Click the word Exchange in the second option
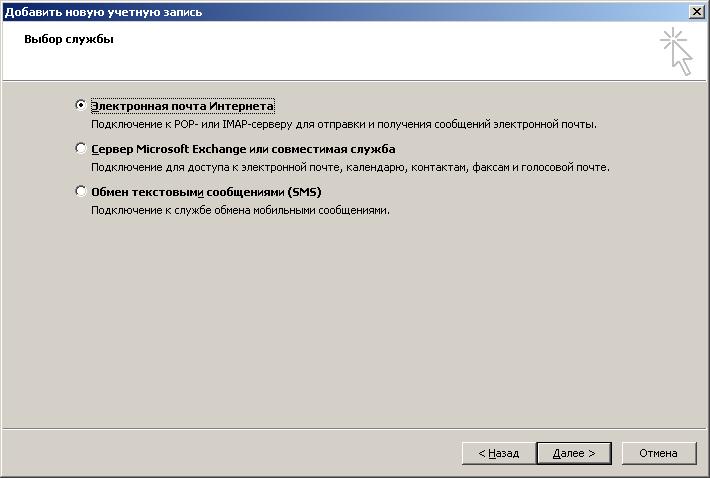This screenshot has width=710, height=478. coord(219,149)
